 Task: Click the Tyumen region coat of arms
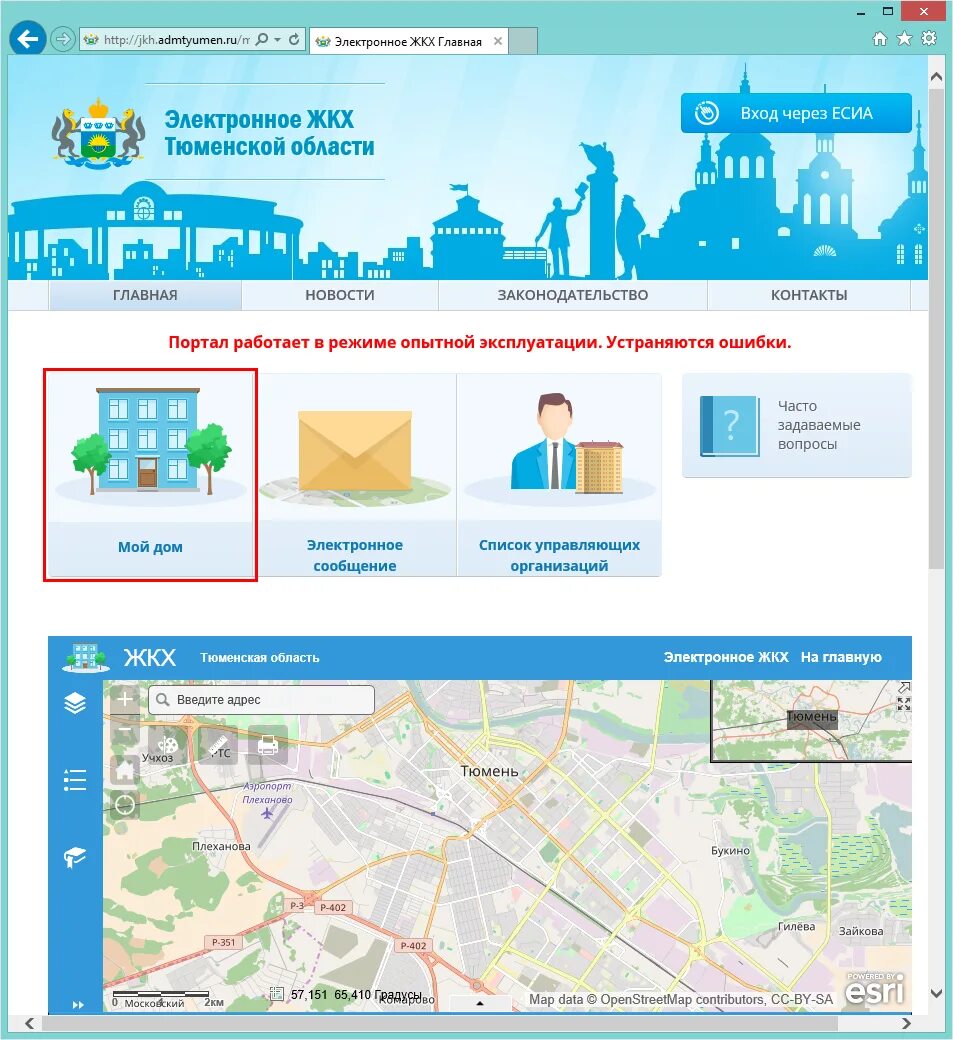(x=98, y=133)
